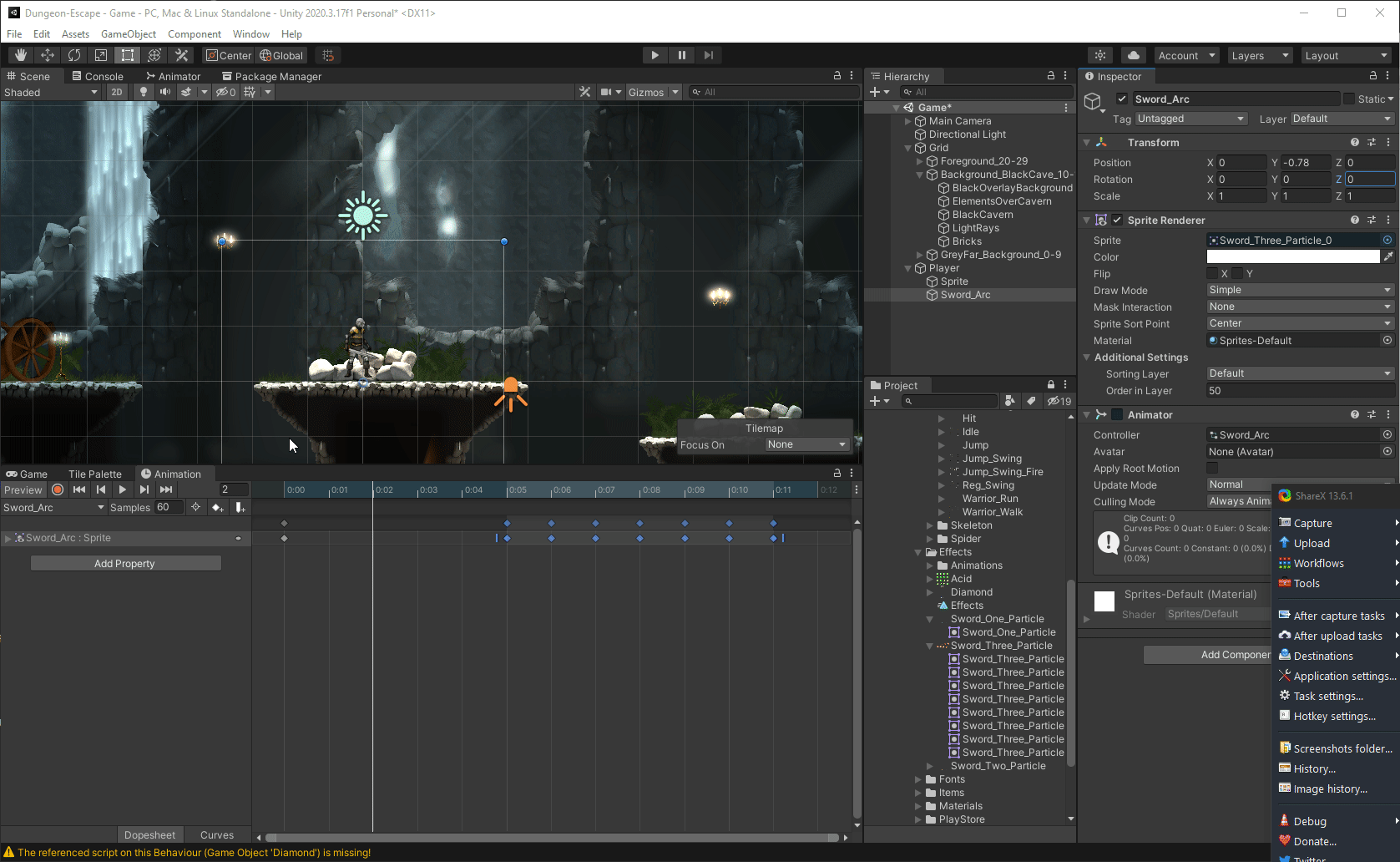Open the Sprite Renderer color swatch
This screenshot has width=1400, height=862.
click(x=1292, y=257)
